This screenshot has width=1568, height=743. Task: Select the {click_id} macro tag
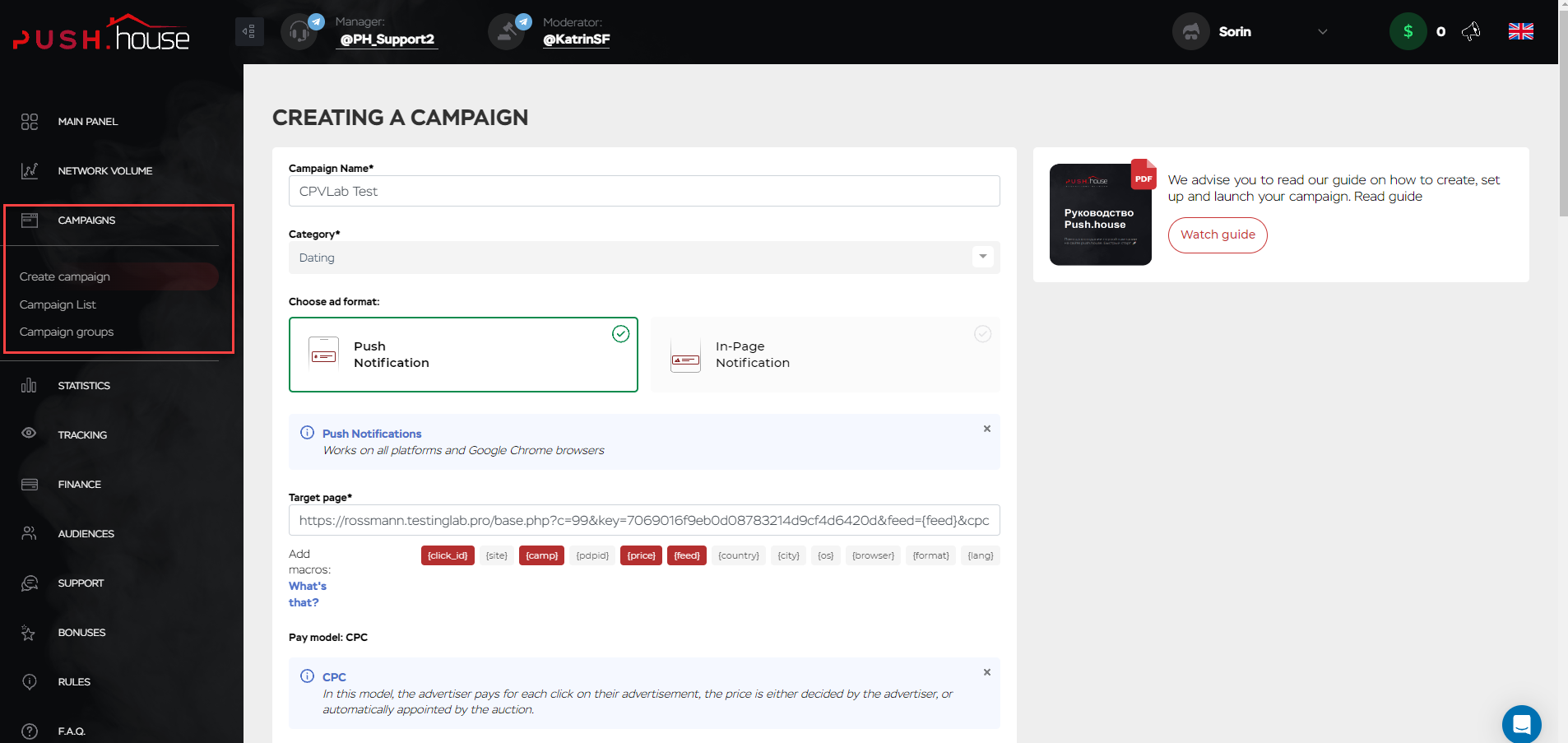tap(448, 555)
